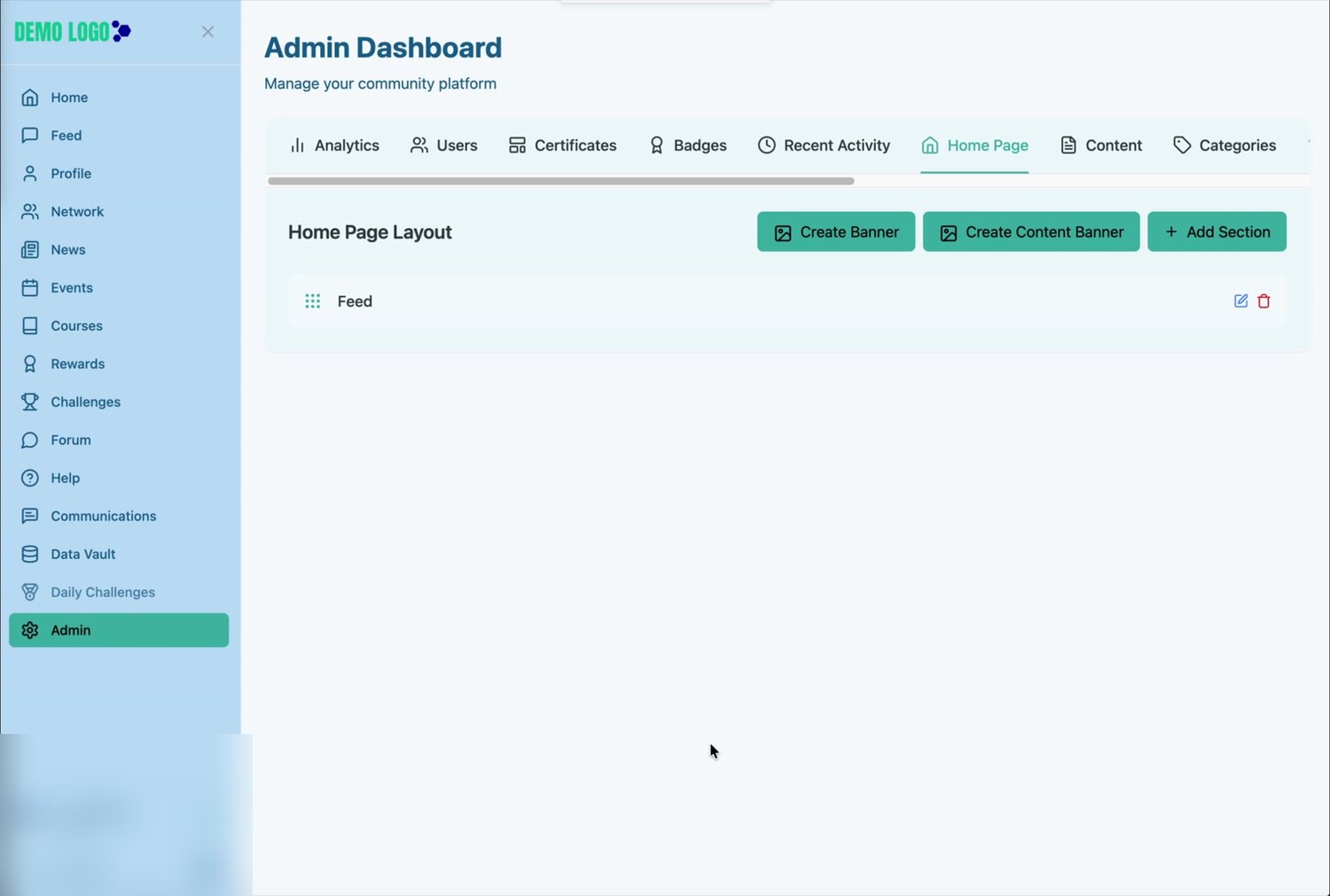Viewport: 1330px width, 896px height.
Task: Open the Content tab
Action: (1101, 145)
